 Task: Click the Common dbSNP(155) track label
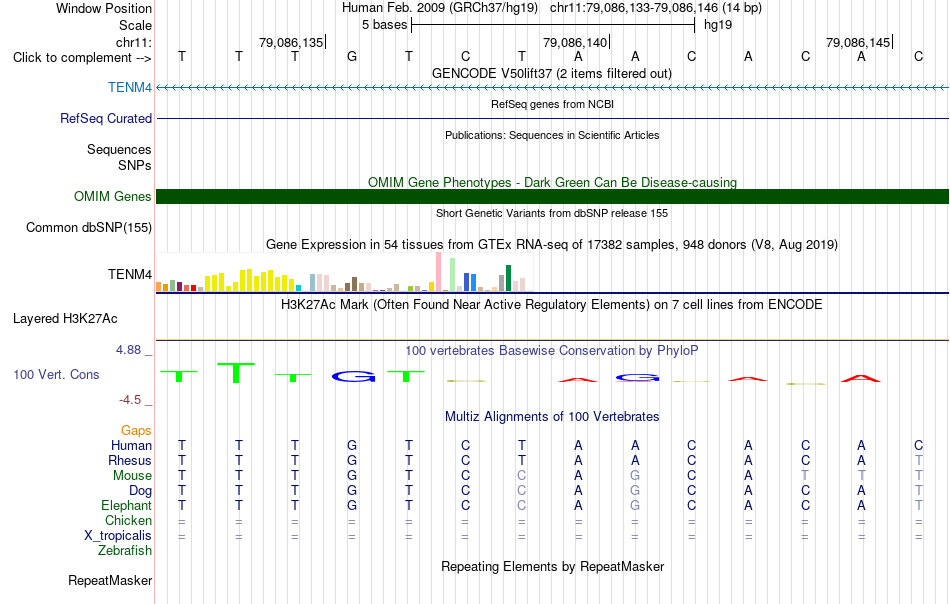[x=89, y=227]
